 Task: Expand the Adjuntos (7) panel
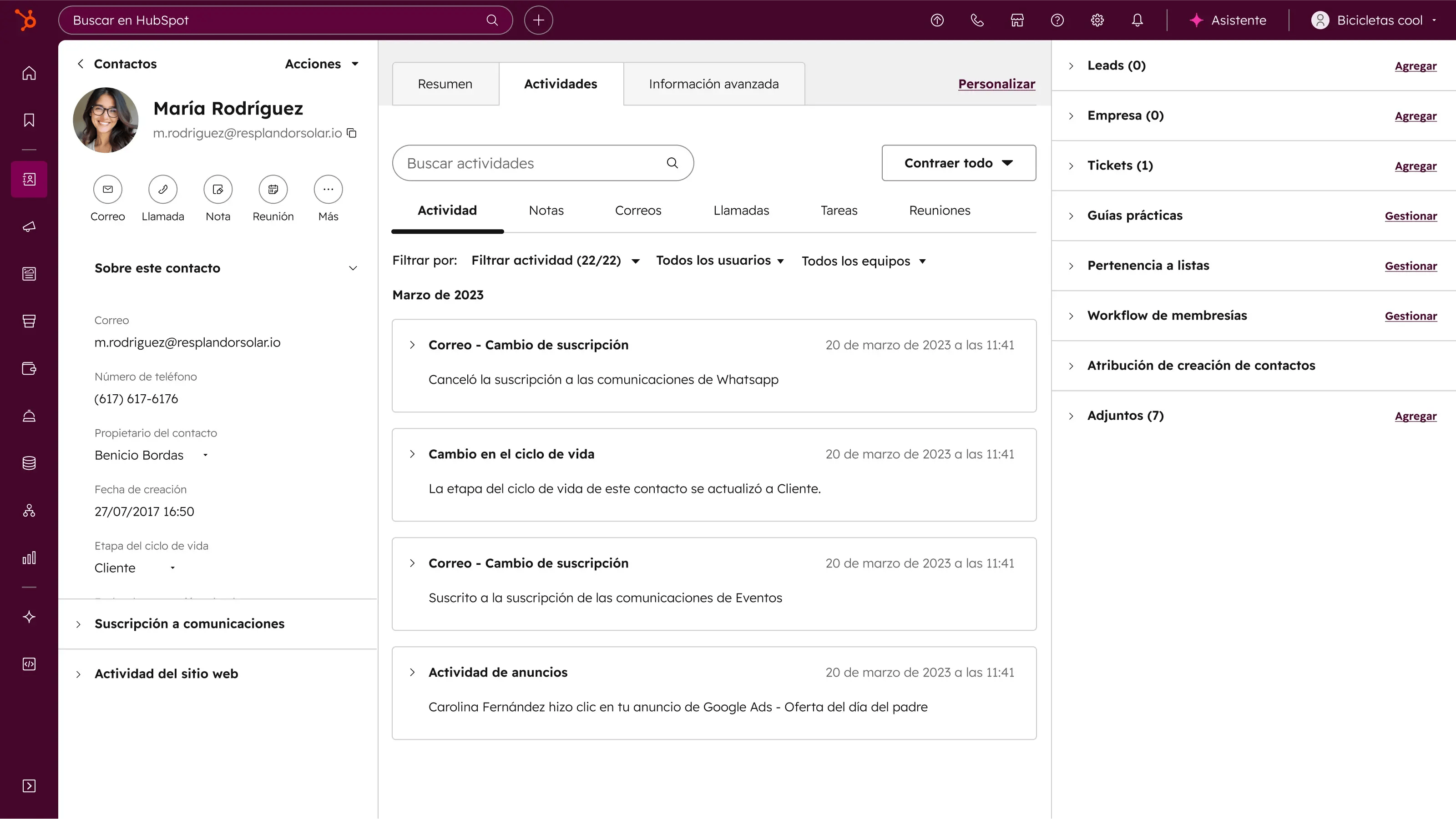(x=1071, y=416)
